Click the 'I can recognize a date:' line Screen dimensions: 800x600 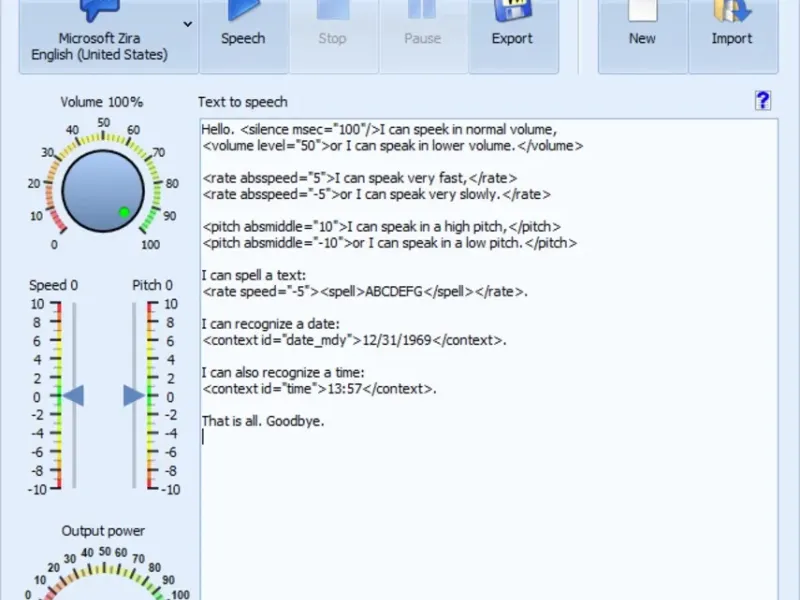tap(270, 324)
